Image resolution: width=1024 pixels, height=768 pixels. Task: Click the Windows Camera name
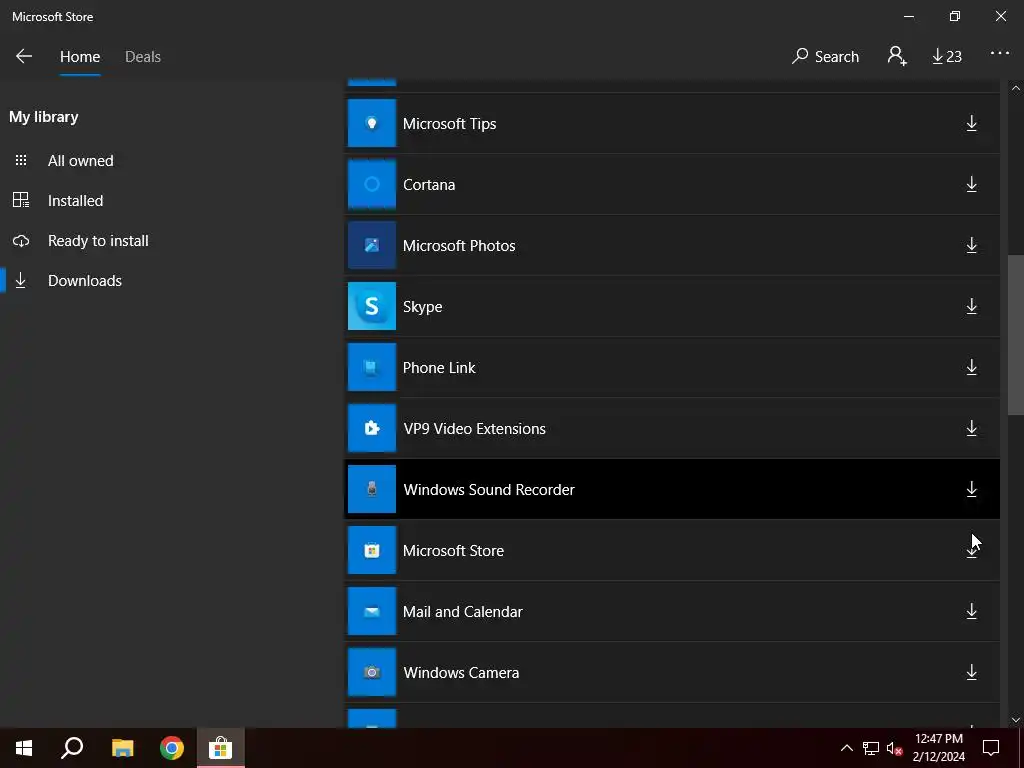[x=461, y=673]
